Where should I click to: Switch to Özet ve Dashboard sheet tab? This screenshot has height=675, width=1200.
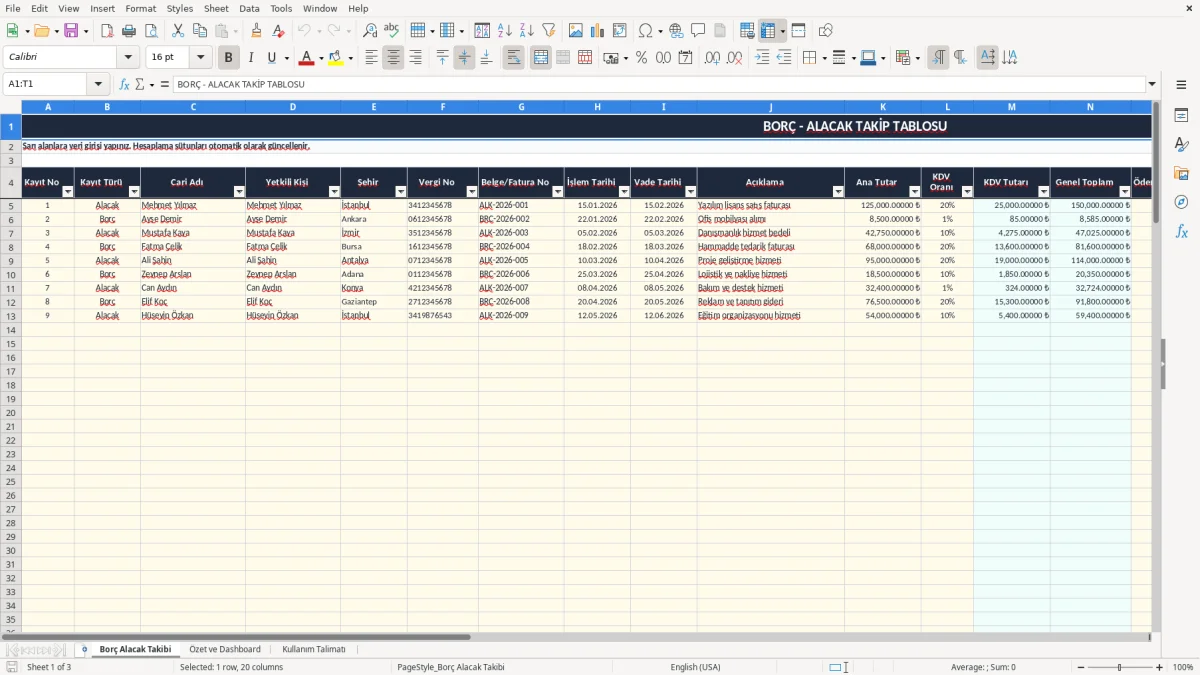click(225, 649)
